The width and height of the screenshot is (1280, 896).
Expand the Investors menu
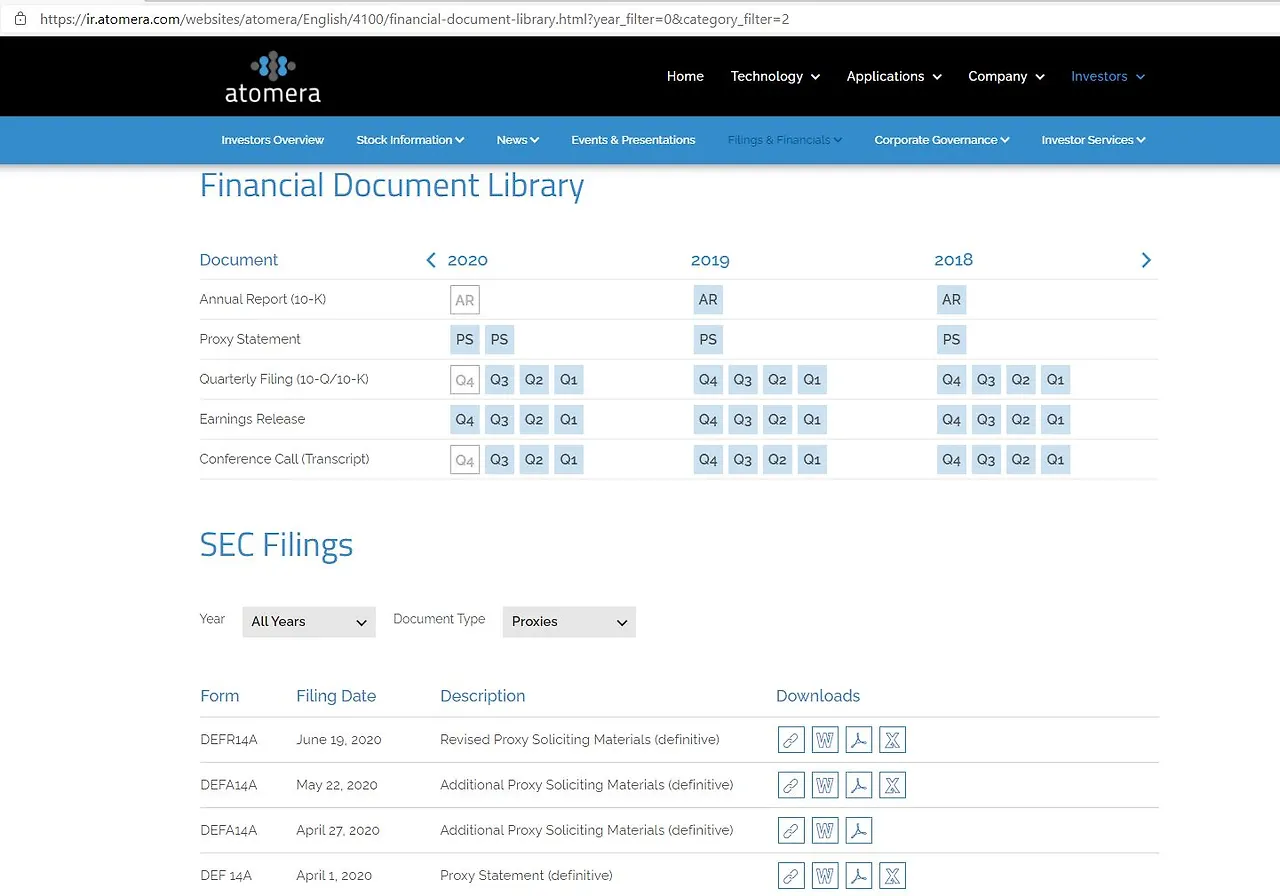pos(1108,76)
